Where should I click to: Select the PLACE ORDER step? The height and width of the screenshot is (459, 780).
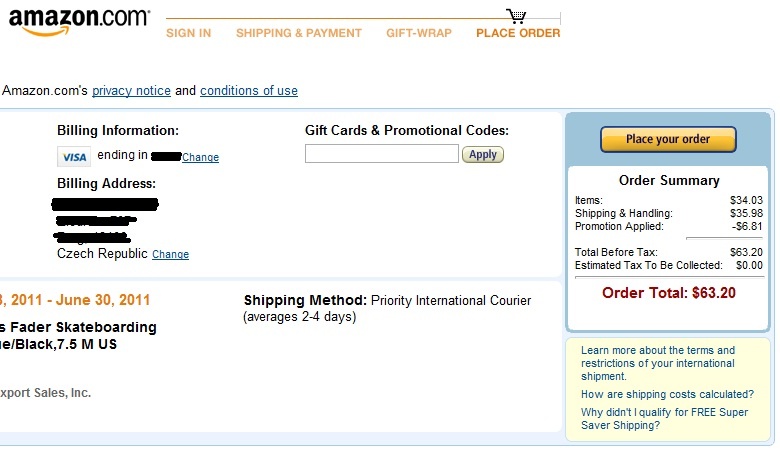click(x=518, y=33)
